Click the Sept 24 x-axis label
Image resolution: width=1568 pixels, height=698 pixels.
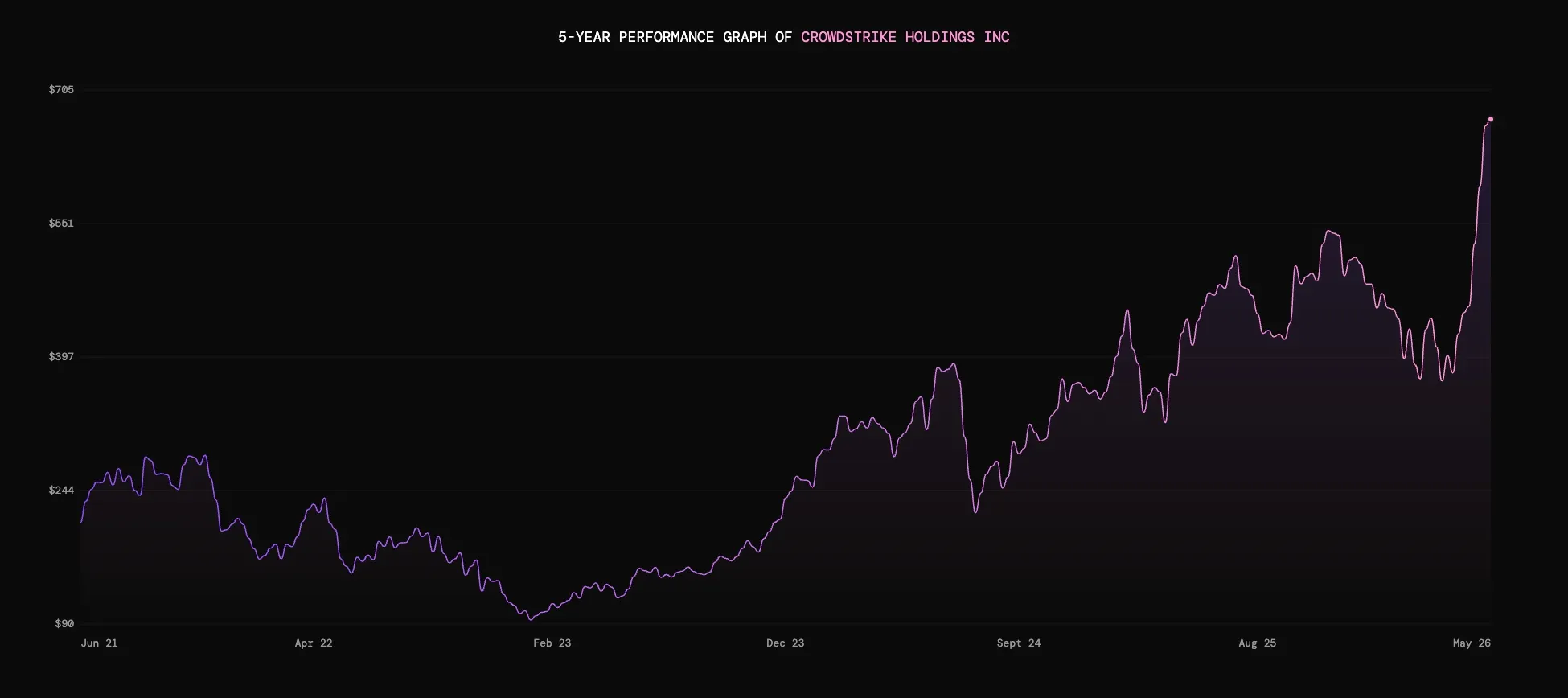point(1019,643)
